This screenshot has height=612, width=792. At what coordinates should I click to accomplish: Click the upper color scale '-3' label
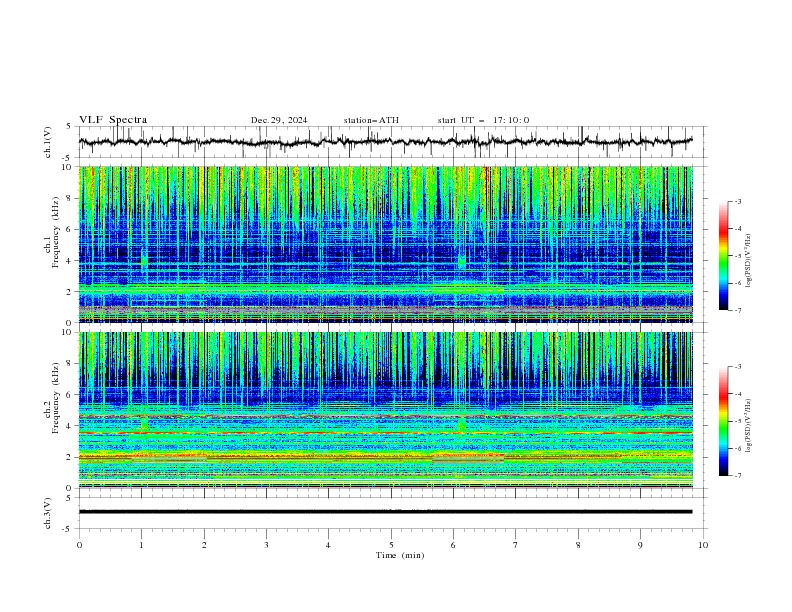737,201
